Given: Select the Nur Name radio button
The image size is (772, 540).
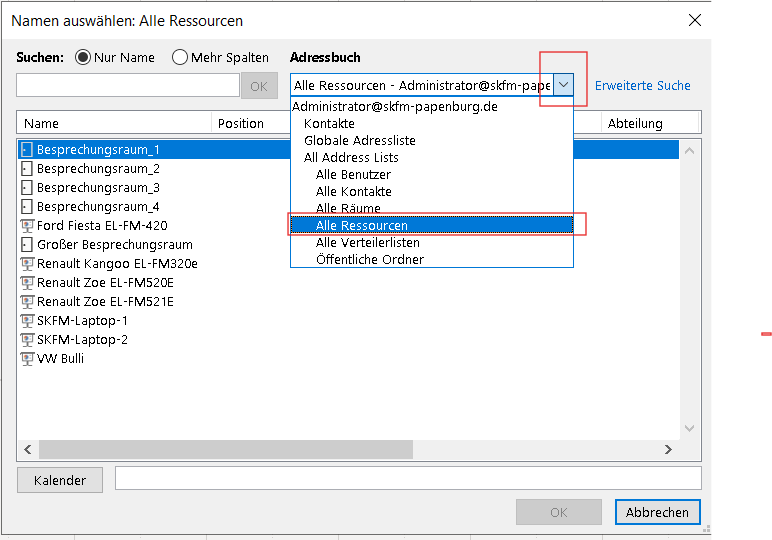Looking at the screenshot, I should [x=82, y=57].
